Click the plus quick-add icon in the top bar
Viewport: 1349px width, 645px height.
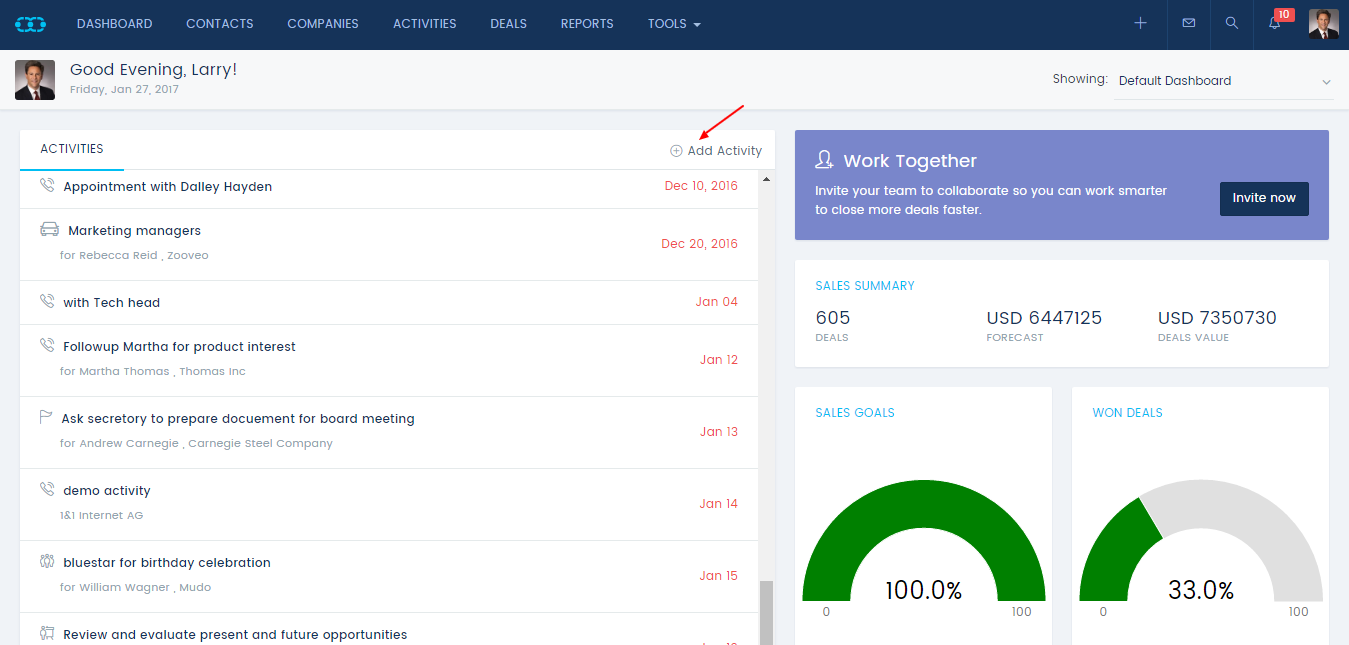pos(1140,23)
